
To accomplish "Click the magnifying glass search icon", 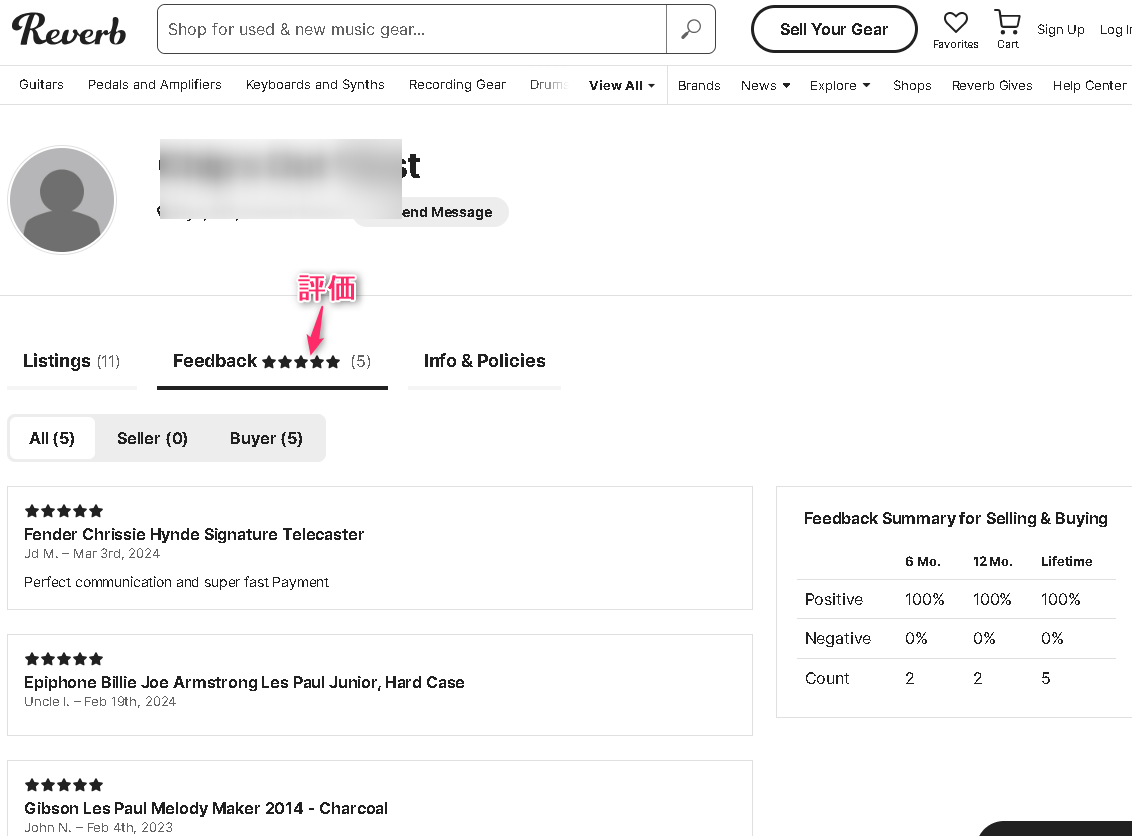I will [x=691, y=29].
